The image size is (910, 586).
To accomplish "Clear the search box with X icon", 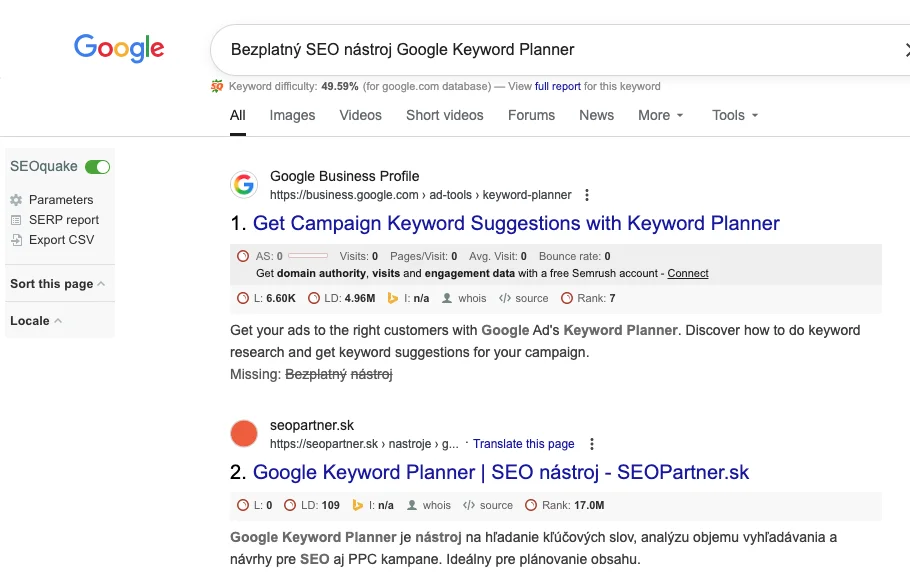I will pos(903,50).
